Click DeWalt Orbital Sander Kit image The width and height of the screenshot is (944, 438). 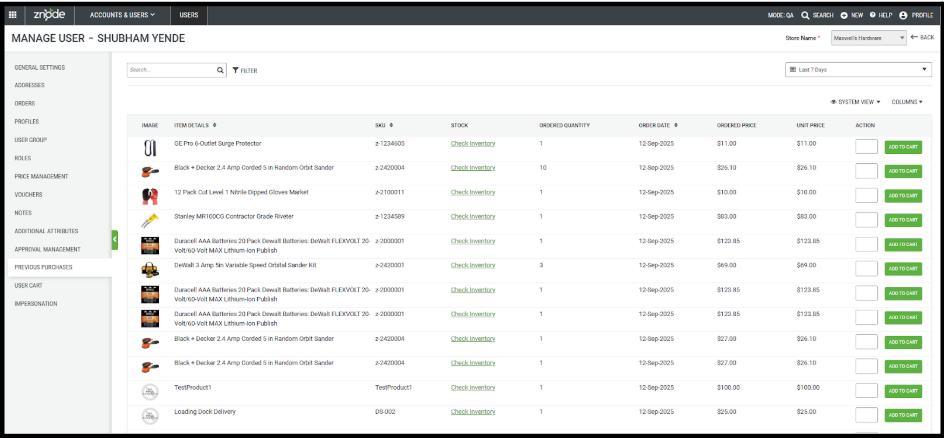(149, 269)
